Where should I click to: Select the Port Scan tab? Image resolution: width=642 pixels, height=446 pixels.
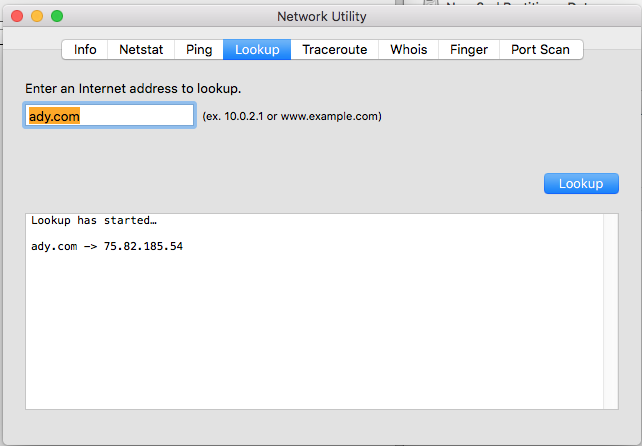tap(540, 49)
